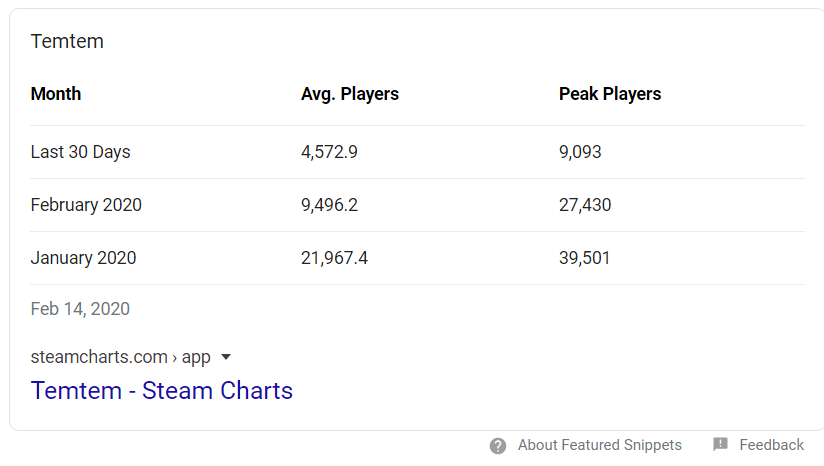
Task: Select the February 2020 row label
Action: click(86, 205)
